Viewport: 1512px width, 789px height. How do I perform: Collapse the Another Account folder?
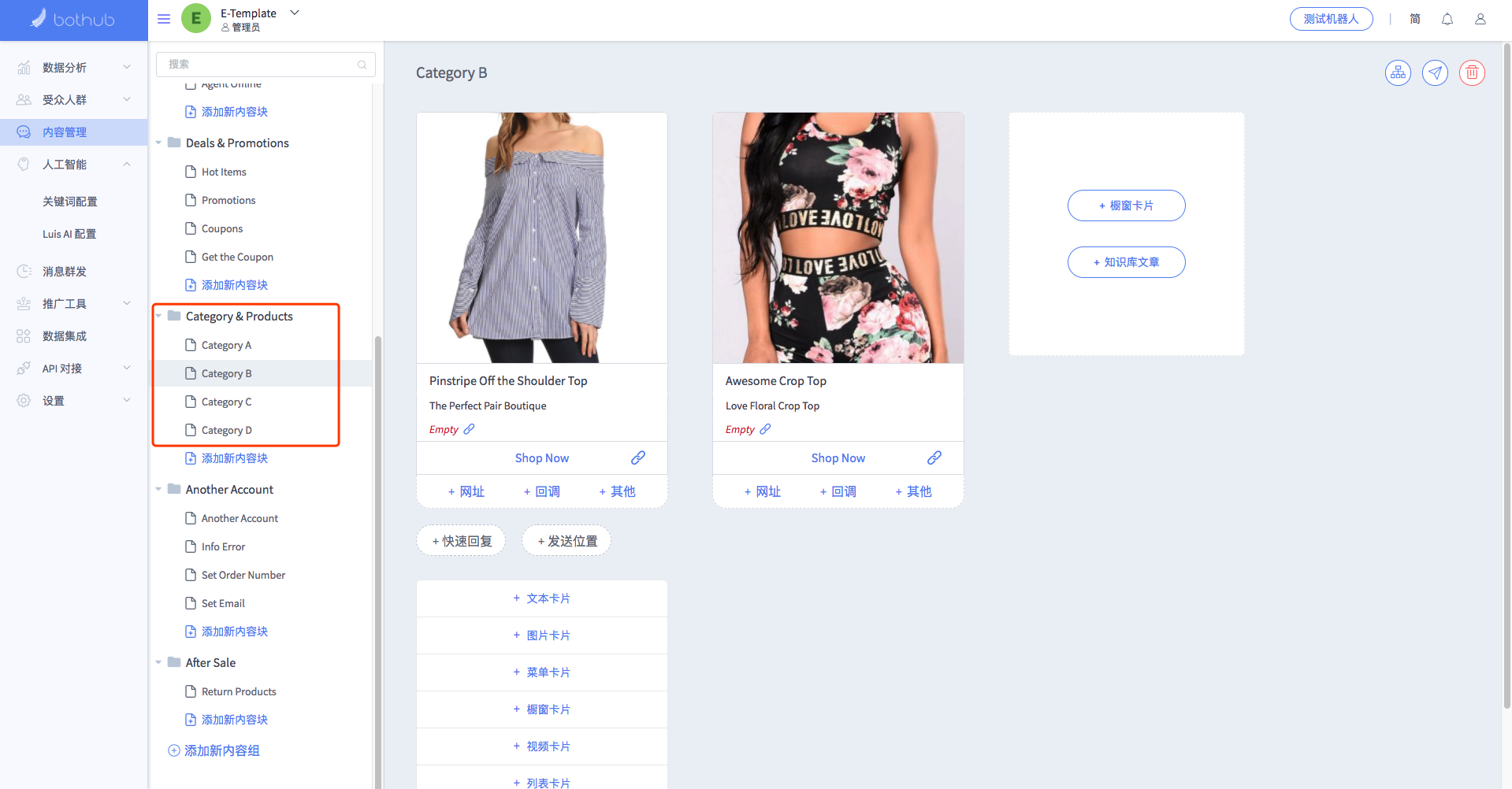(158, 490)
